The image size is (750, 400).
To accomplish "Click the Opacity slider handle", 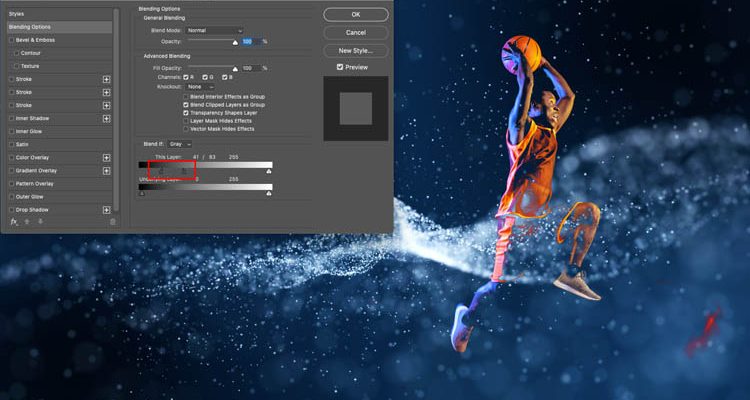I will 235,43.
